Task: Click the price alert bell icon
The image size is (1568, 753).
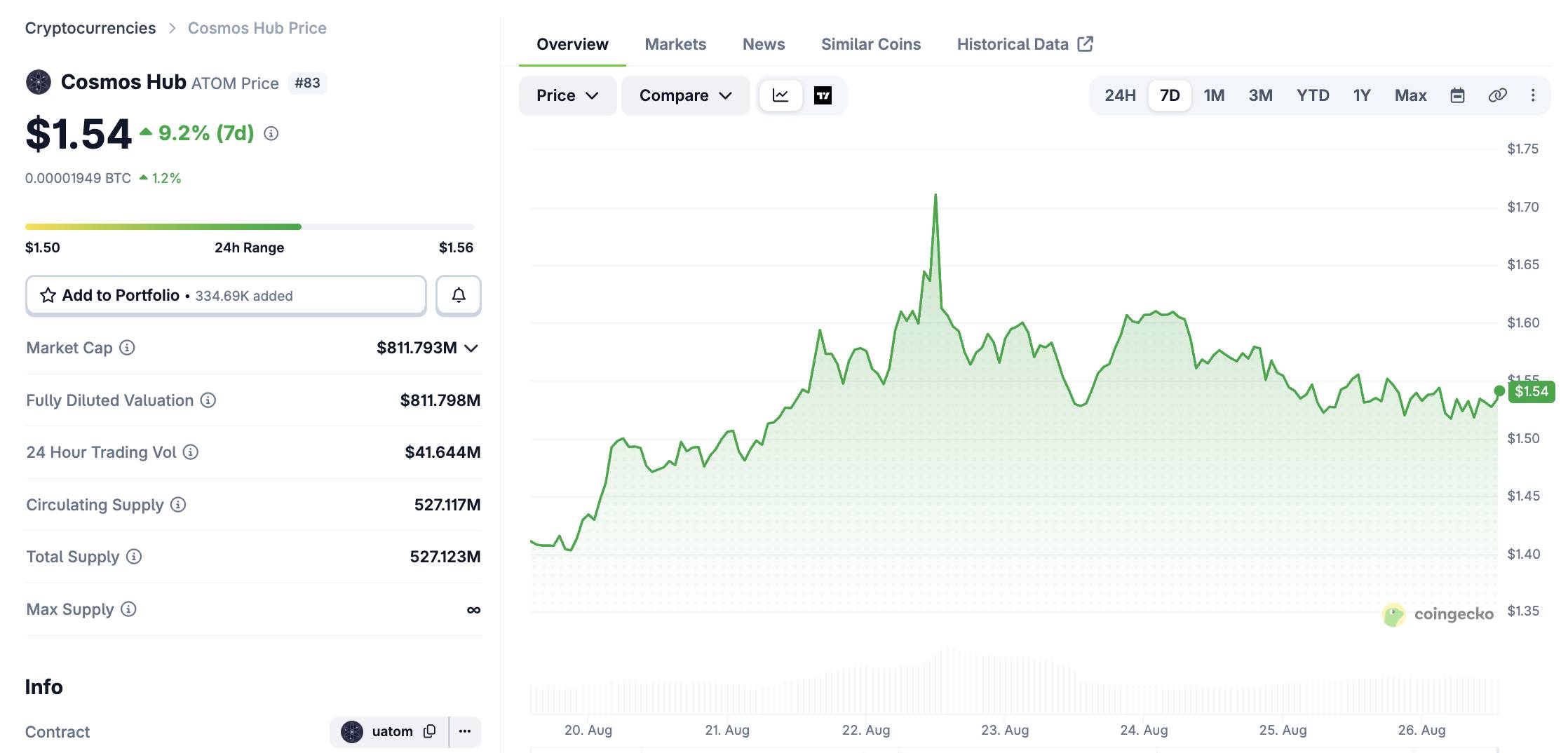Action: coord(458,295)
